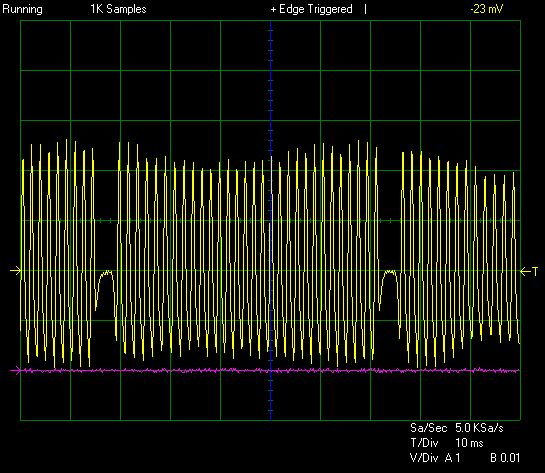This screenshot has height=473, width=545.
Task: Click the yellow trigger level arrow marked T
Action: point(529,271)
